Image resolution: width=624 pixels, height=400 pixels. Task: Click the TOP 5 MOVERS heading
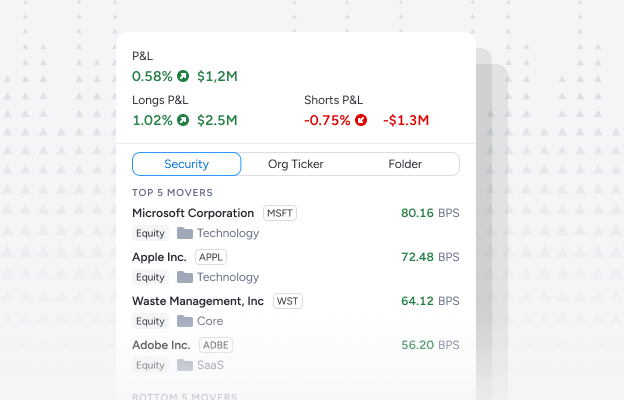pos(172,193)
